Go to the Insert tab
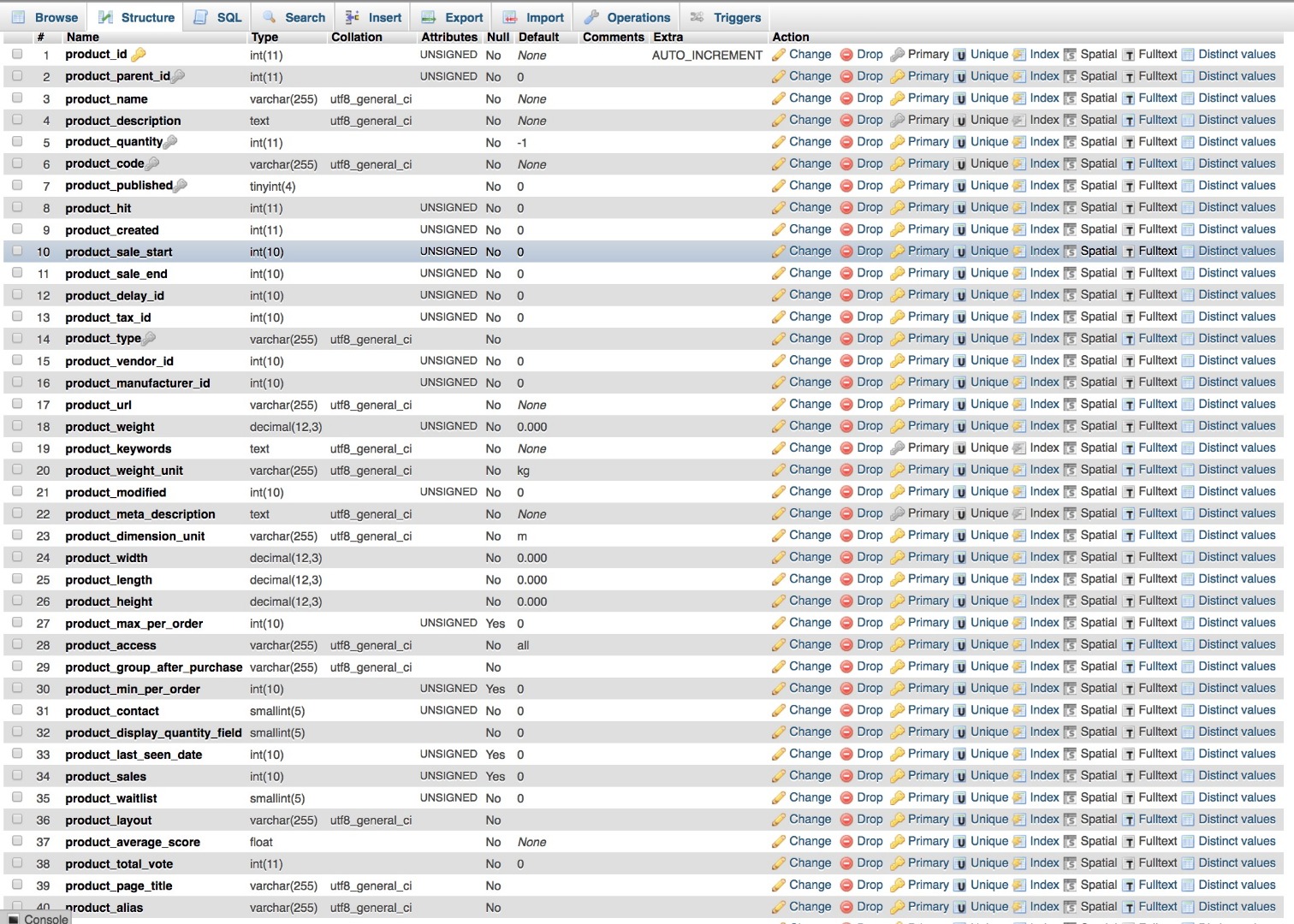 coord(373,17)
